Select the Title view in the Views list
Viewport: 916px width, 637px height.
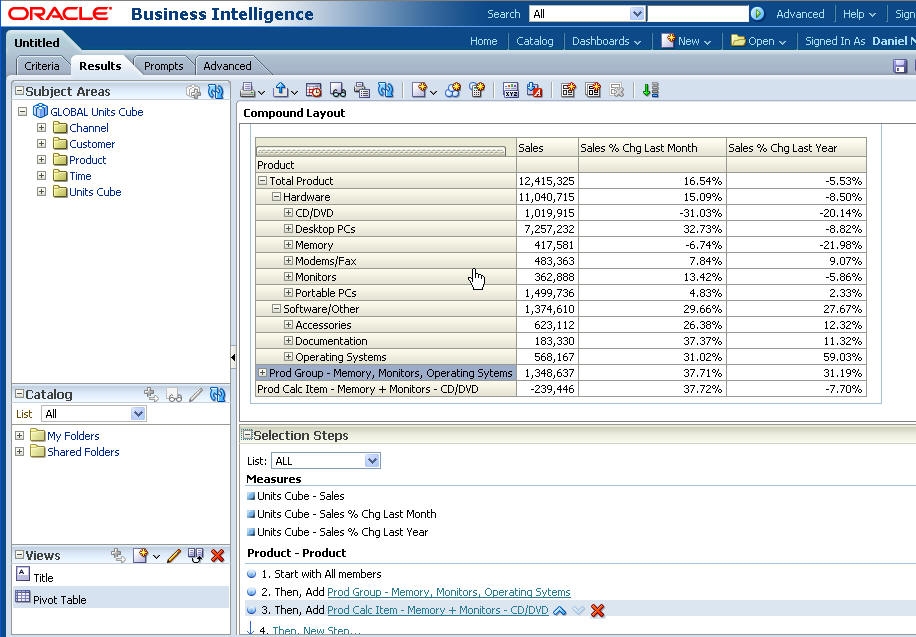coord(120,576)
